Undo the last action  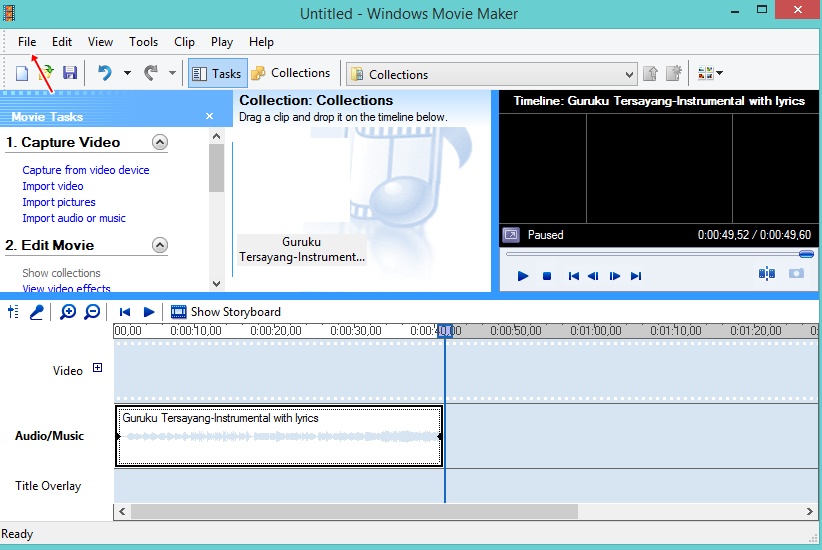105,73
